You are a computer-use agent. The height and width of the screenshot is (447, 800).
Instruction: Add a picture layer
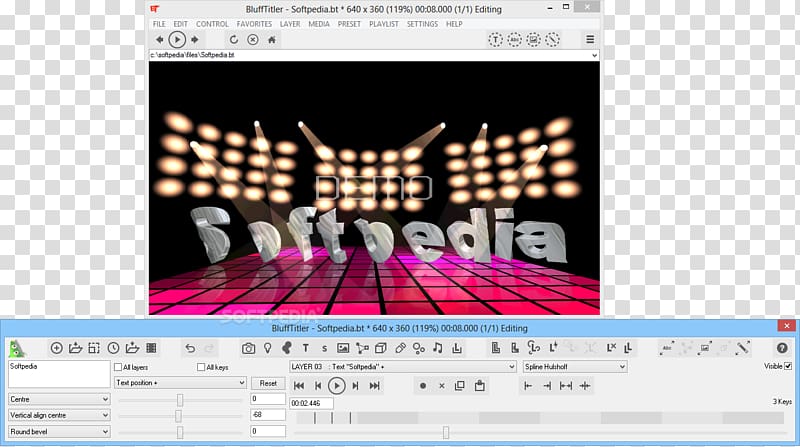(x=343, y=349)
